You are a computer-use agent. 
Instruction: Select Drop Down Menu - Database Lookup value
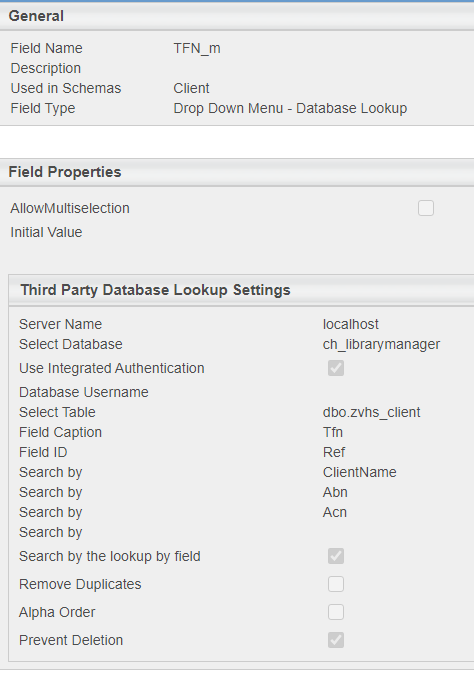pos(290,108)
